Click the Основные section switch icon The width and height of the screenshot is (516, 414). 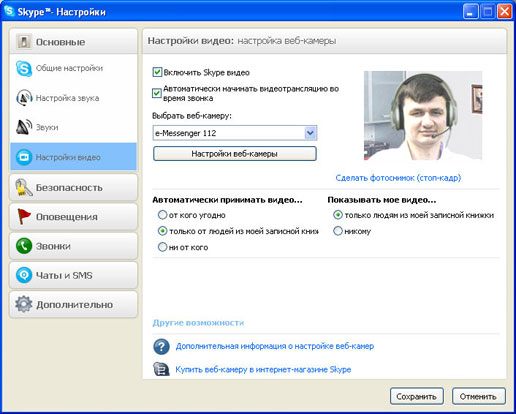pyautogui.click(x=24, y=42)
